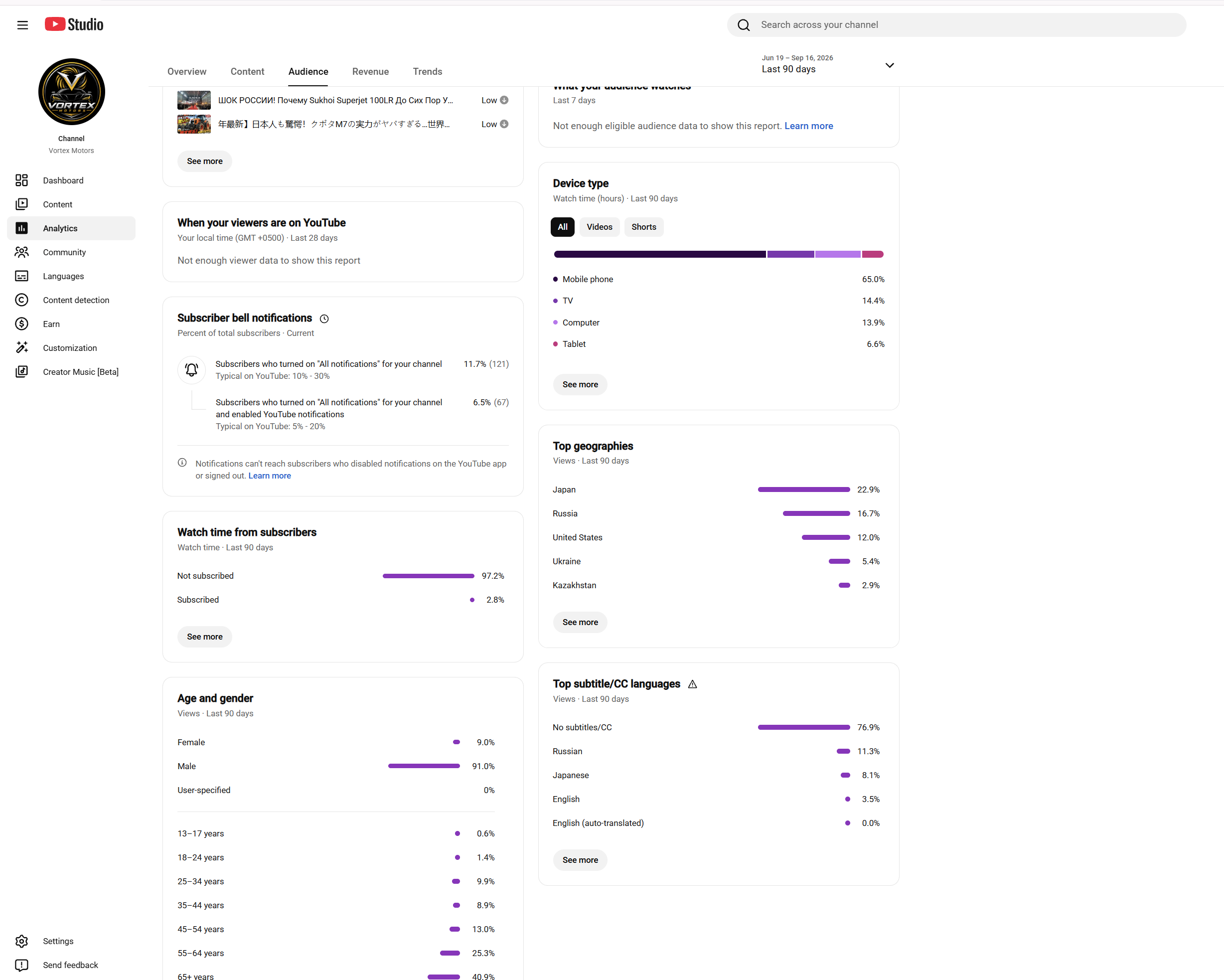
Task: Click the search magnifier icon
Action: tap(743, 25)
